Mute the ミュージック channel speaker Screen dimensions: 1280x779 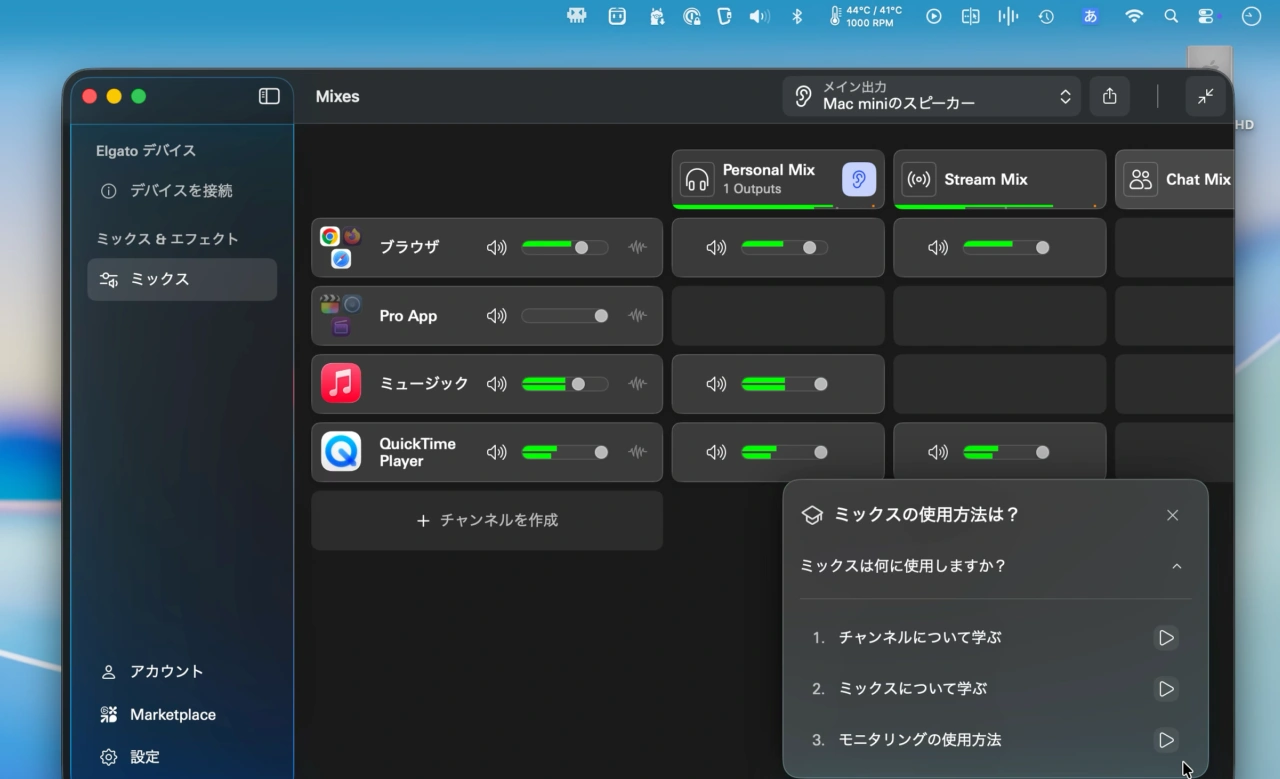496,383
